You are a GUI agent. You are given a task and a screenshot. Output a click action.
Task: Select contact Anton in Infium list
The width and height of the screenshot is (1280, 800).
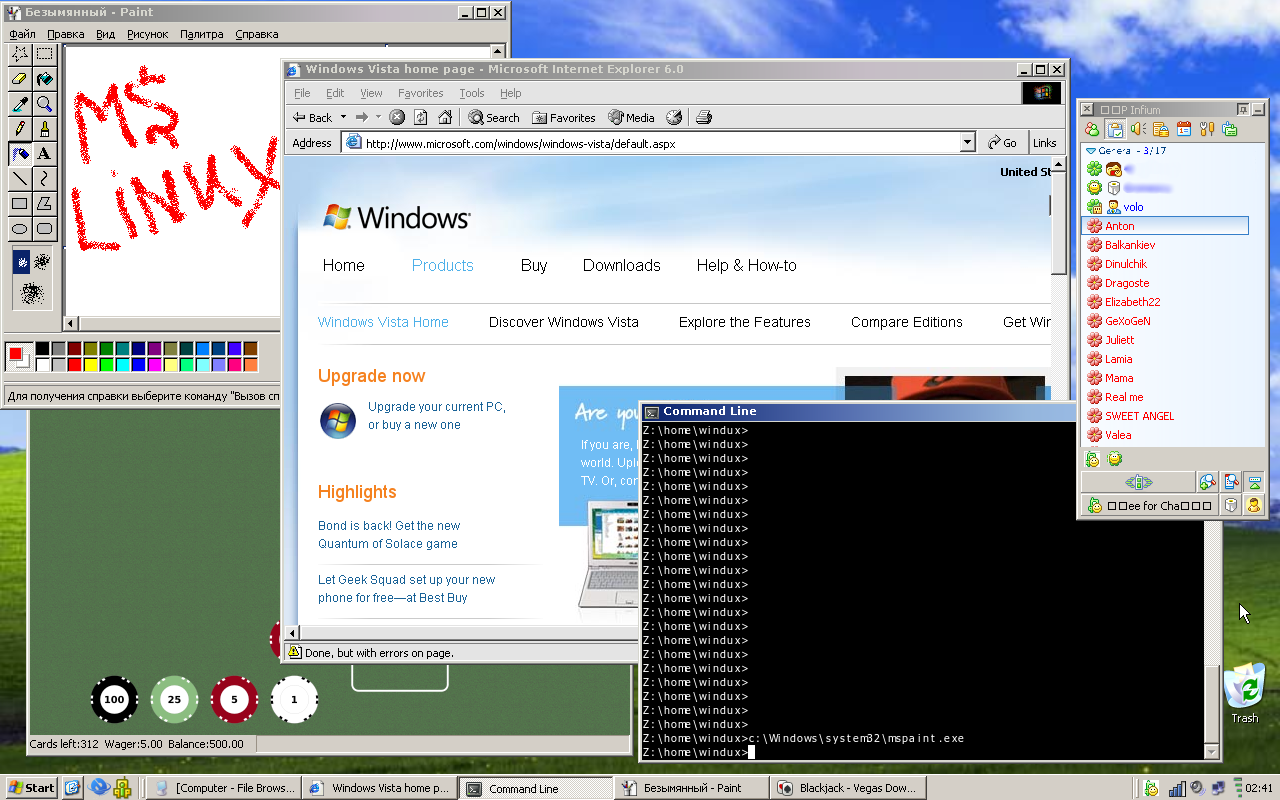[1166, 226]
